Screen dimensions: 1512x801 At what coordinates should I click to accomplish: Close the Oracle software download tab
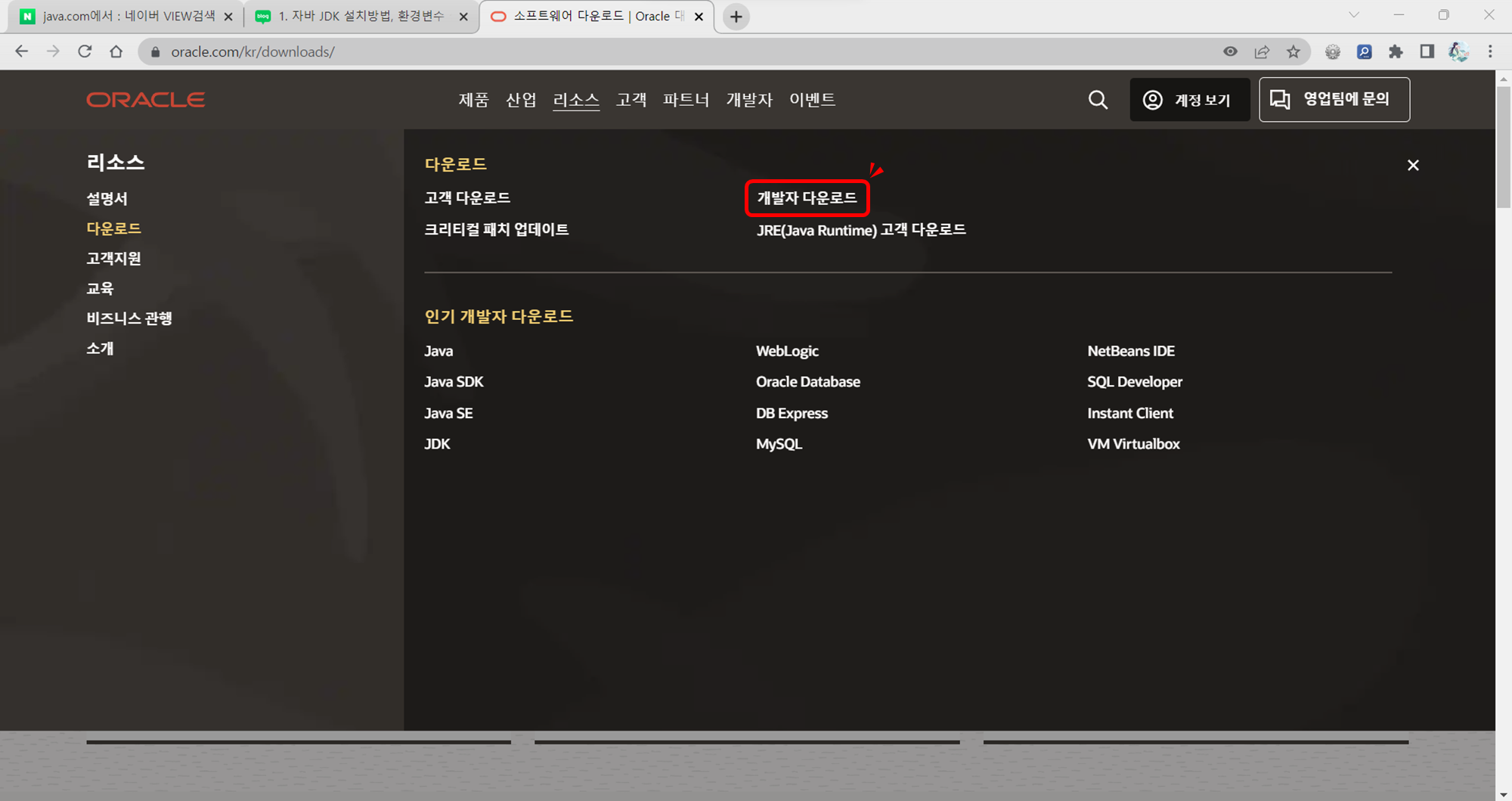pyautogui.click(x=699, y=17)
